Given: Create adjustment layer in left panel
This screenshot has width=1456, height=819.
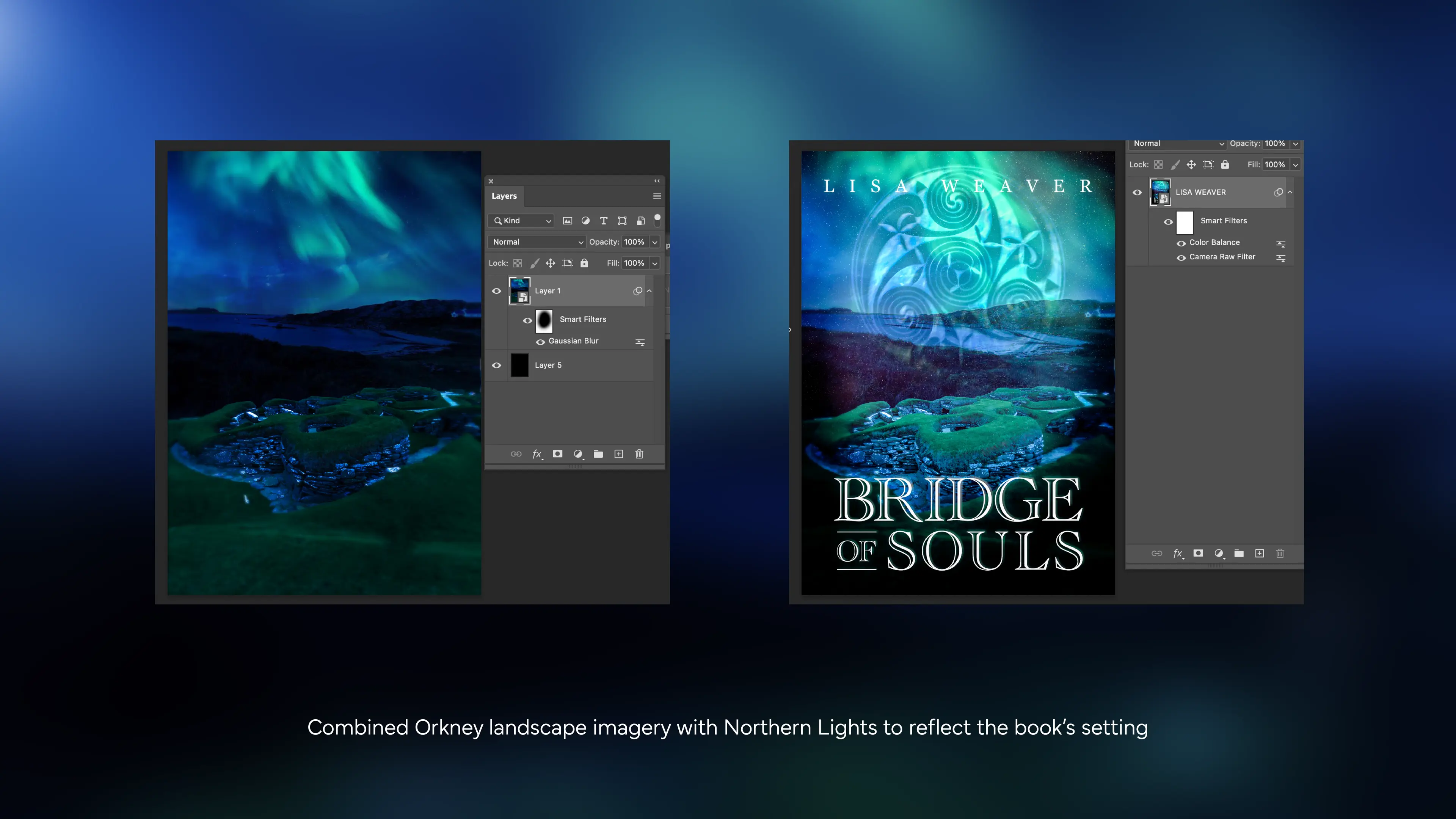Looking at the screenshot, I should [x=578, y=454].
